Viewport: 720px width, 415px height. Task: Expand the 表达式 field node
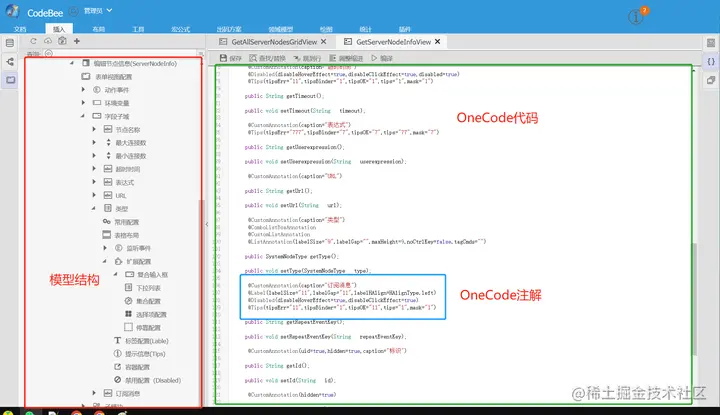point(94,182)
